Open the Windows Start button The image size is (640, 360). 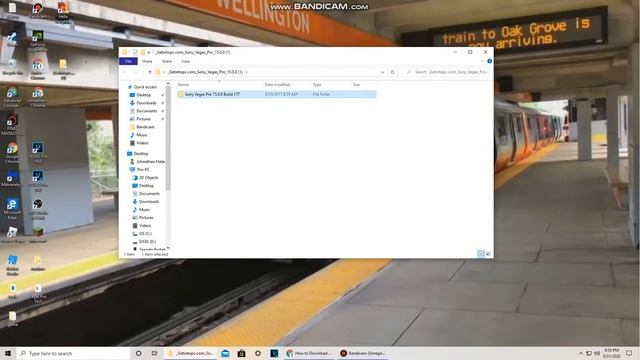8,353
